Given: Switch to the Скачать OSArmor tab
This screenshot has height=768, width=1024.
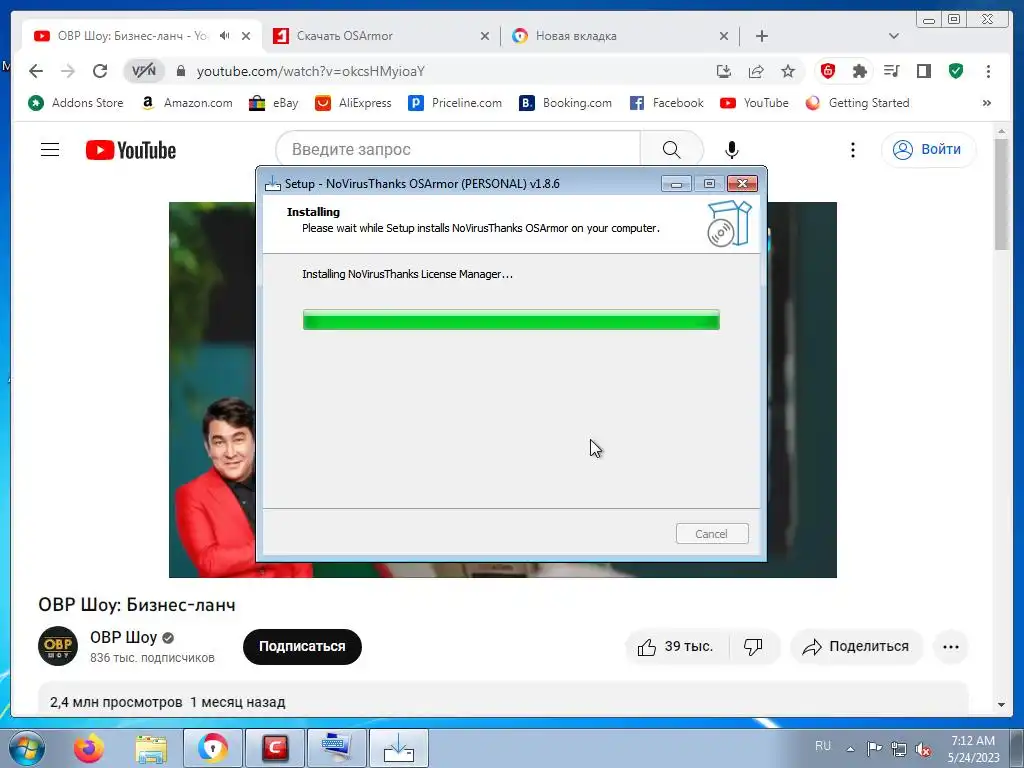Looking at the screenshot, I should 381,36.
